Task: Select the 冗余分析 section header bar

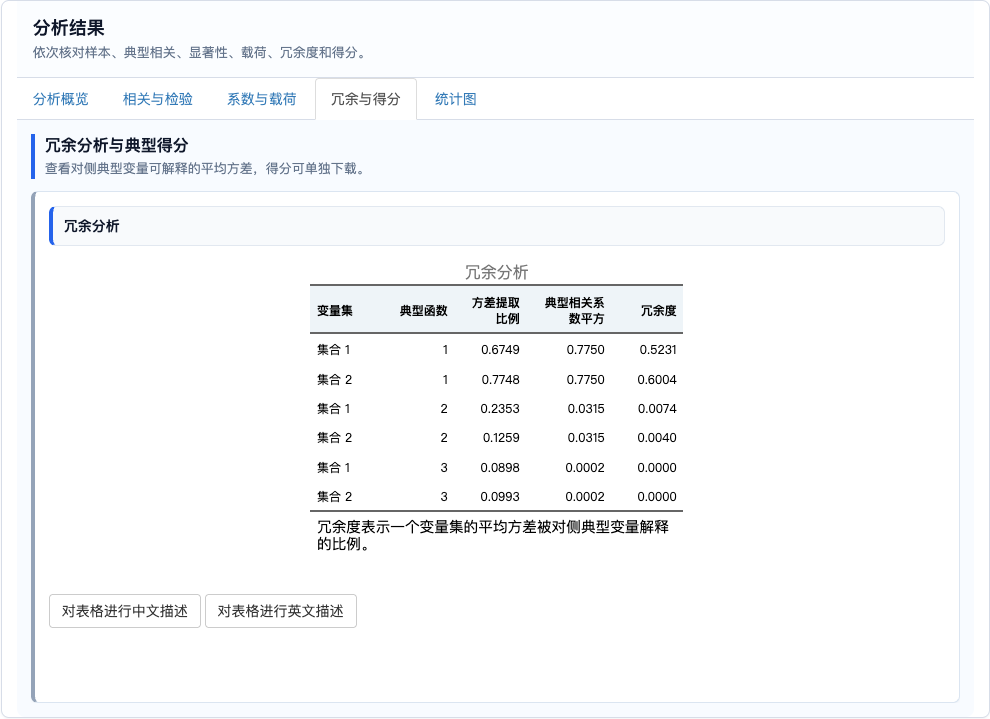Action: tap(497, 226)
